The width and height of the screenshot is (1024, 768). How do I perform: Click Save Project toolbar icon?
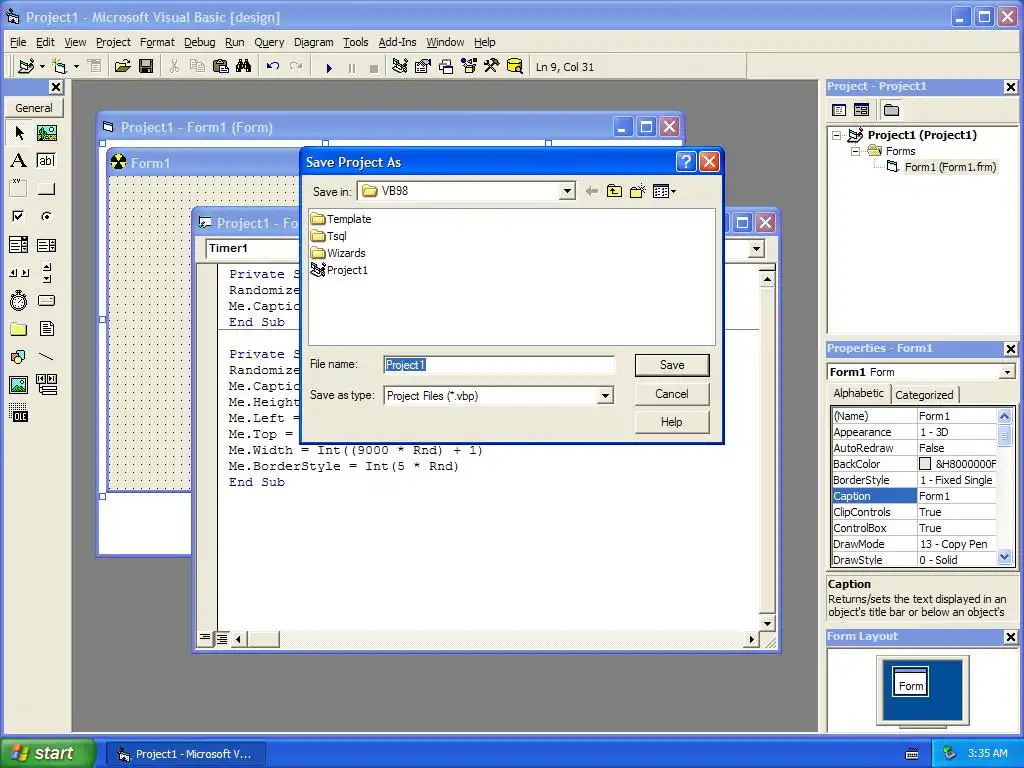pyautogui.click(x=146, y=66)
